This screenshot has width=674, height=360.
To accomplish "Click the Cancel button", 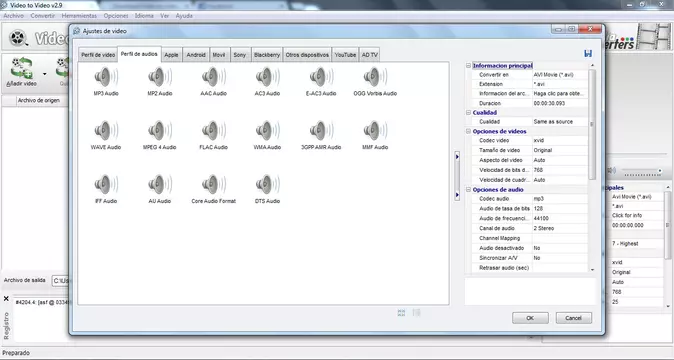I will tap(573, 318).
